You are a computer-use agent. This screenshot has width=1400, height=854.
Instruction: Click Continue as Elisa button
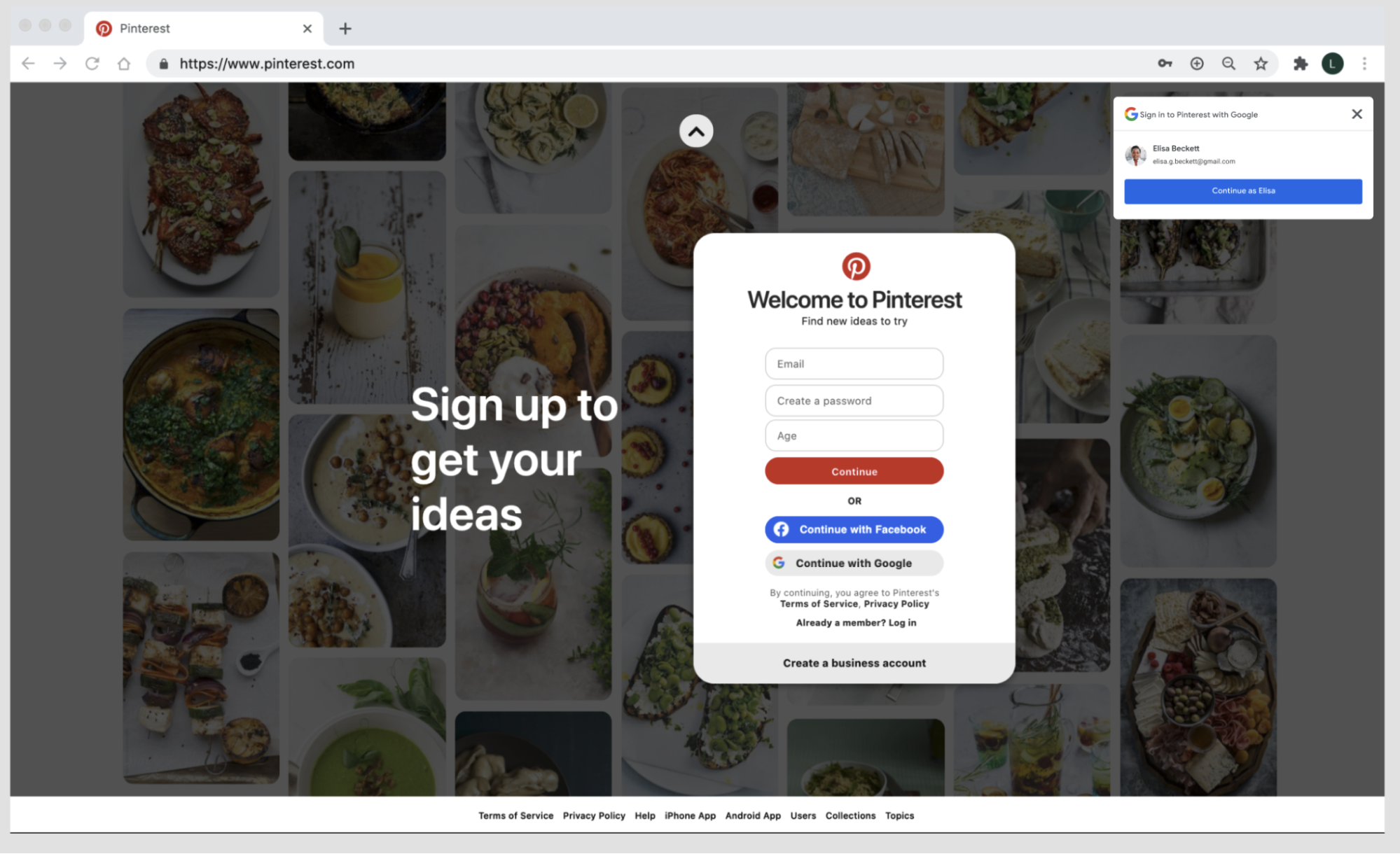pos(1243,190)
